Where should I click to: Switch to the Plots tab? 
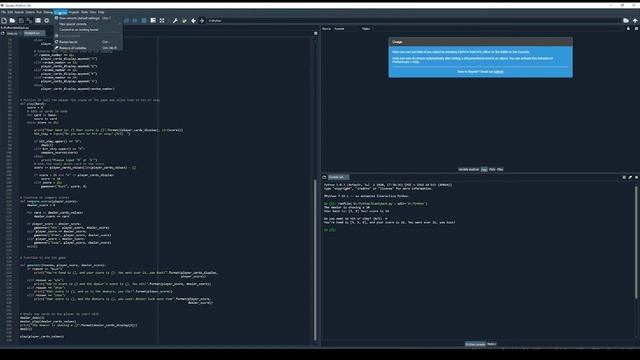[x=492, y=169]
